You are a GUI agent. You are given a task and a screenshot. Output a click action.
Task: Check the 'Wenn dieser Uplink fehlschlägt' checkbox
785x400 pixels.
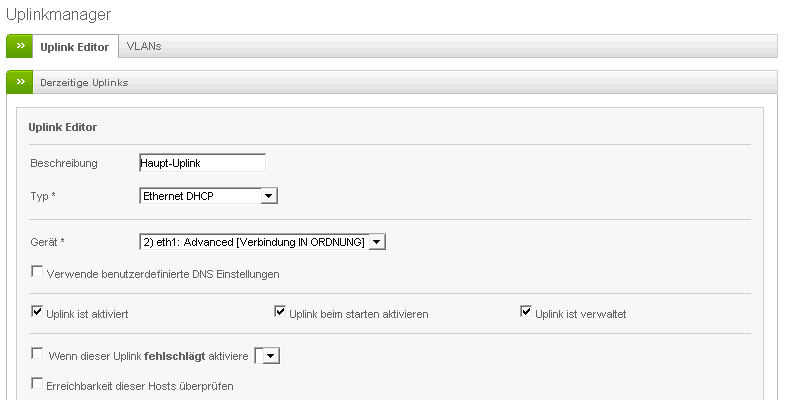point(38,353)
